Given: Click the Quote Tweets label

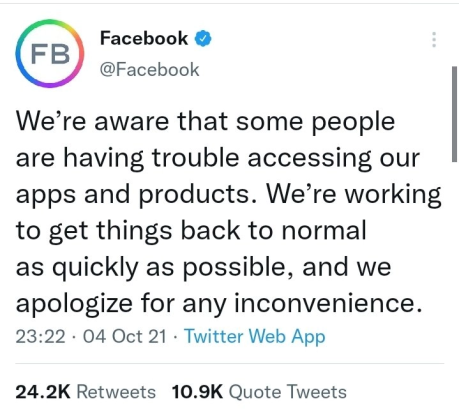Looking at the screenshot, I should [x=287, y=392].
